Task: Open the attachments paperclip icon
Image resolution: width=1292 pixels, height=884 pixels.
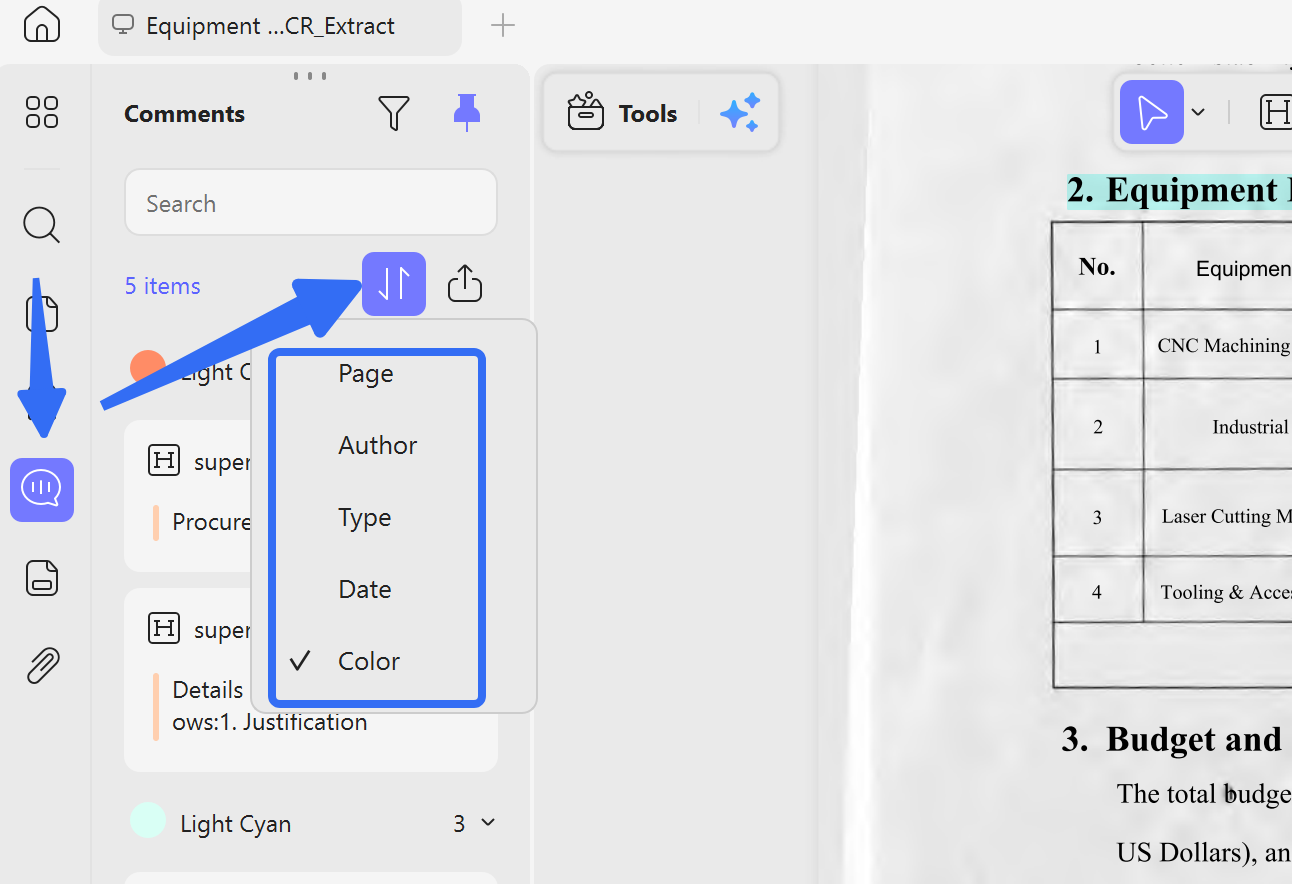Action: pyautogui.click(x=42, y=665)
